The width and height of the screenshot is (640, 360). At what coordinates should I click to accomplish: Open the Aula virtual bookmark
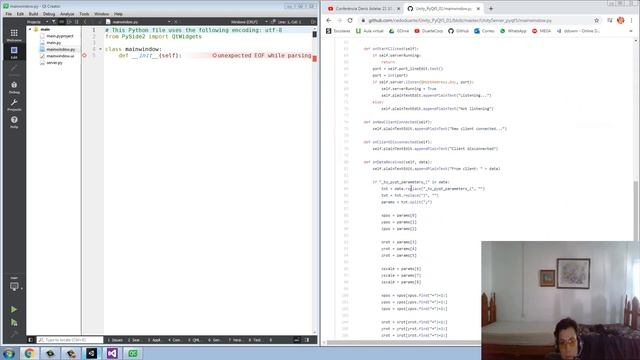click(369, 31)
